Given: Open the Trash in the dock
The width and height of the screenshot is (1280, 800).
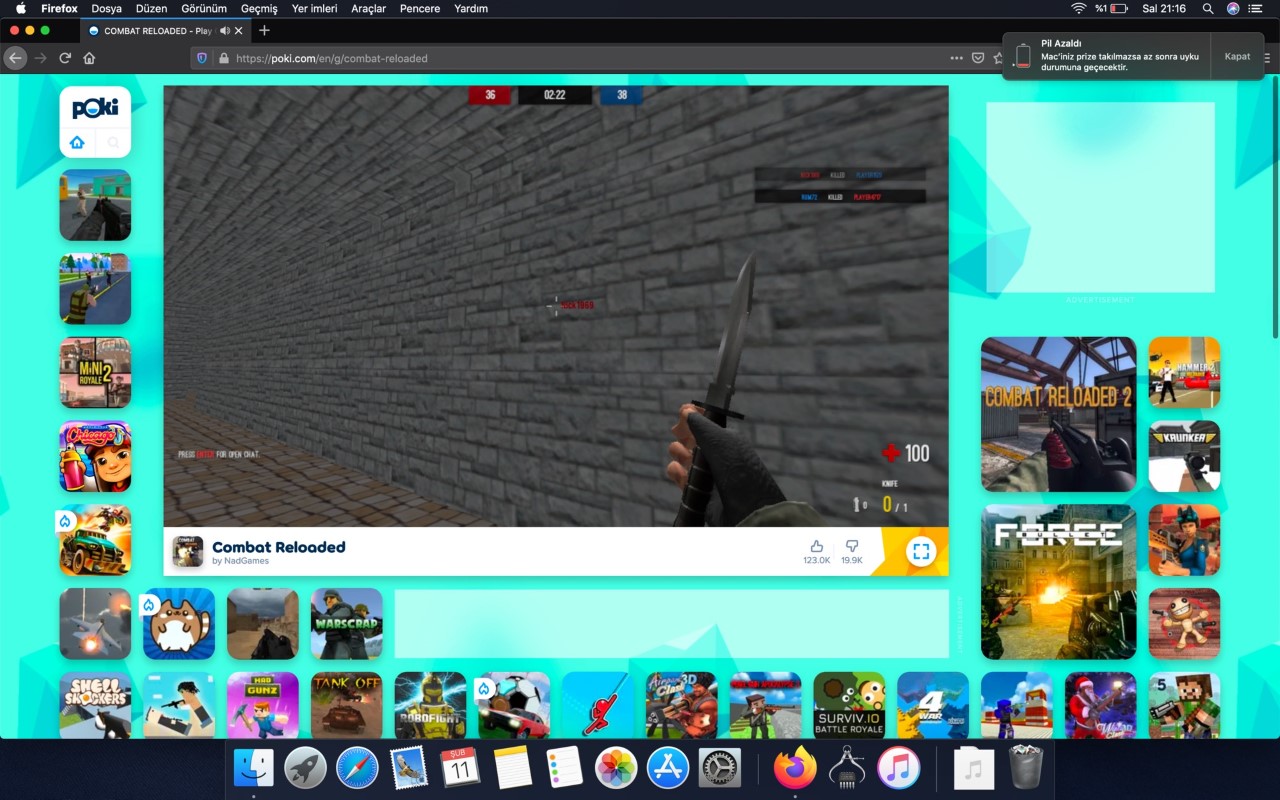Looking at the screenshot, I should click(x=1026, y=768).
